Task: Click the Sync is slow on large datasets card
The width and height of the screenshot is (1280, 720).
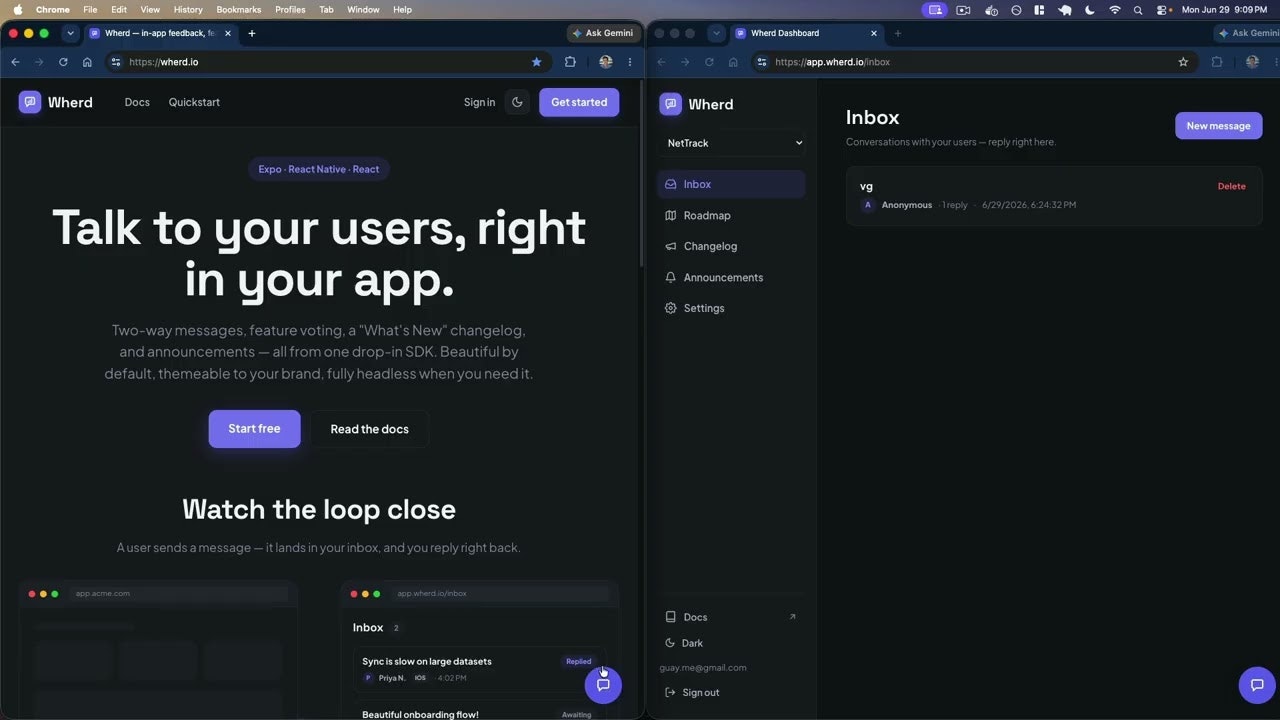Action: 479,670
